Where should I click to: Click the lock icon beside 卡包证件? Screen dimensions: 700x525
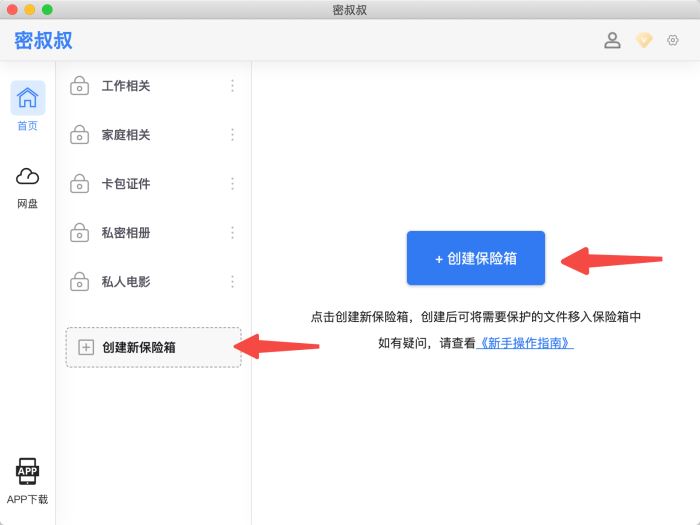click(x=79, y=183)
